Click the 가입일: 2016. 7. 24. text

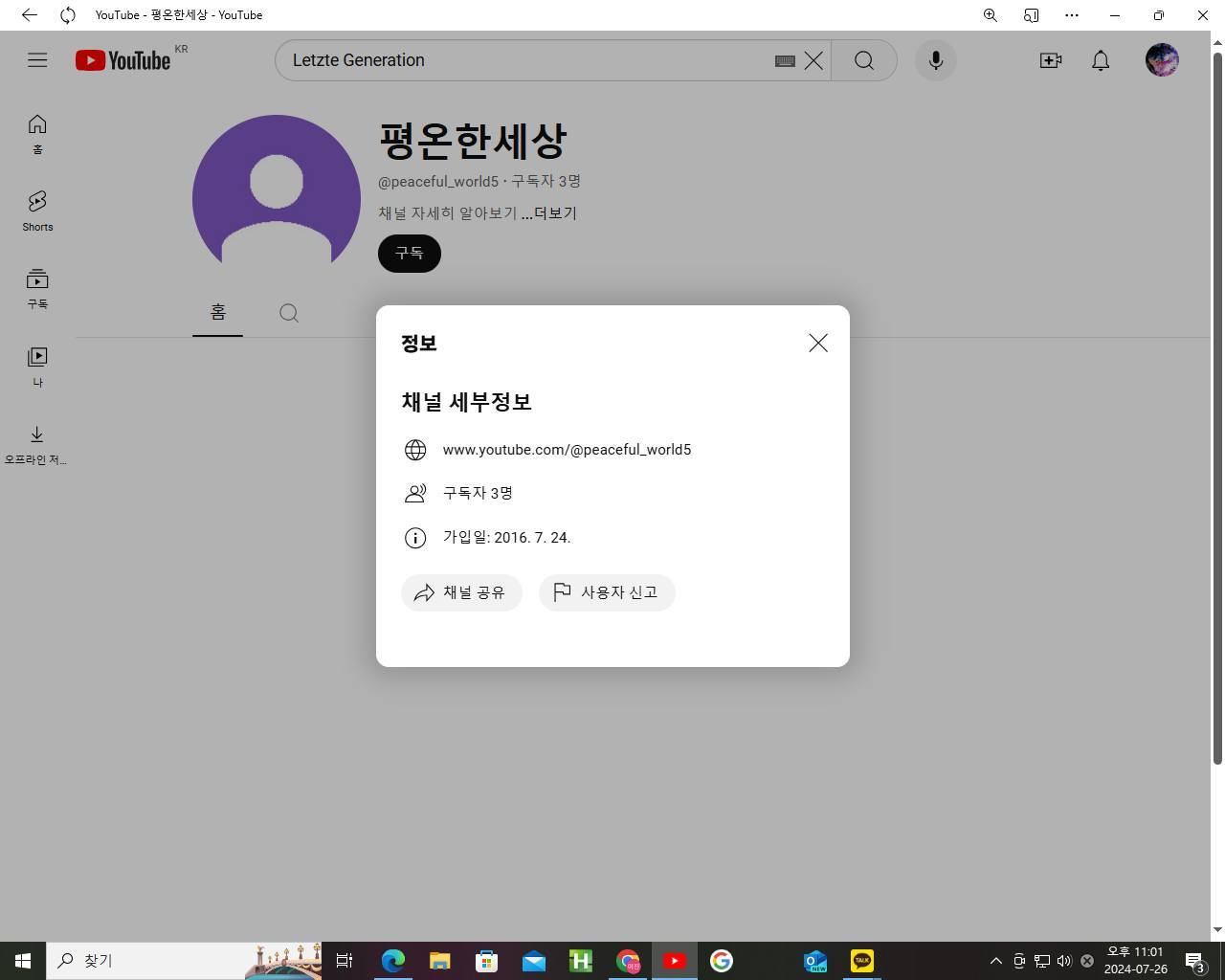506,538
